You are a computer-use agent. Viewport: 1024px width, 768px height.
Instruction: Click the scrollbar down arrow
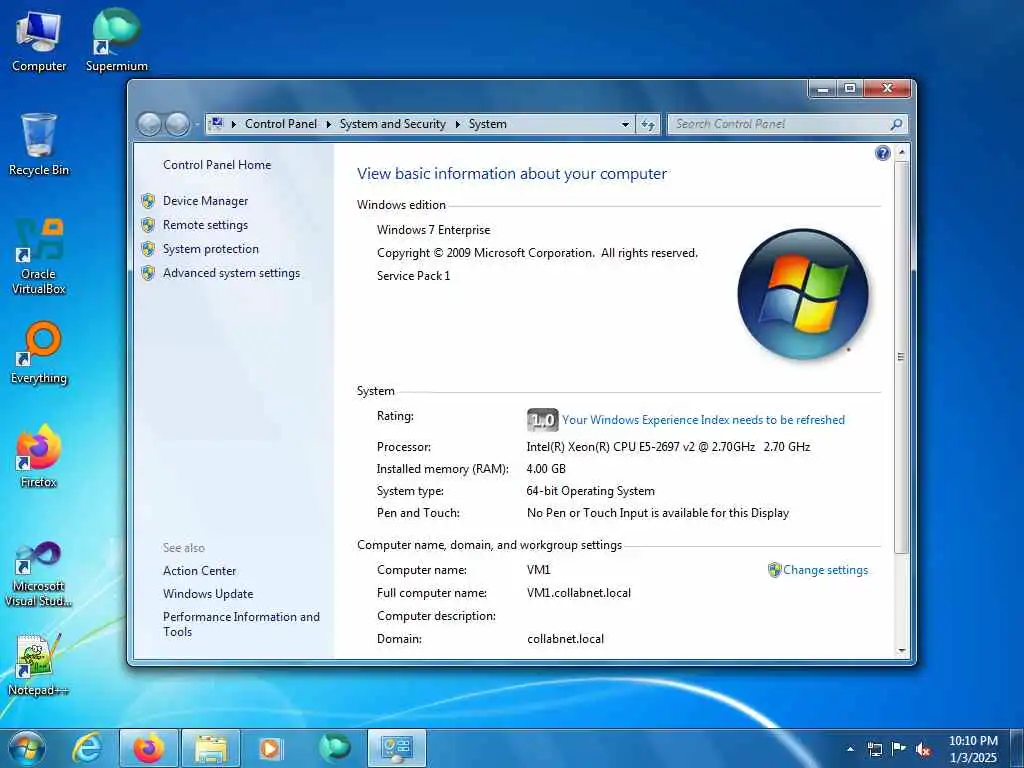click(x=901, y=650)
